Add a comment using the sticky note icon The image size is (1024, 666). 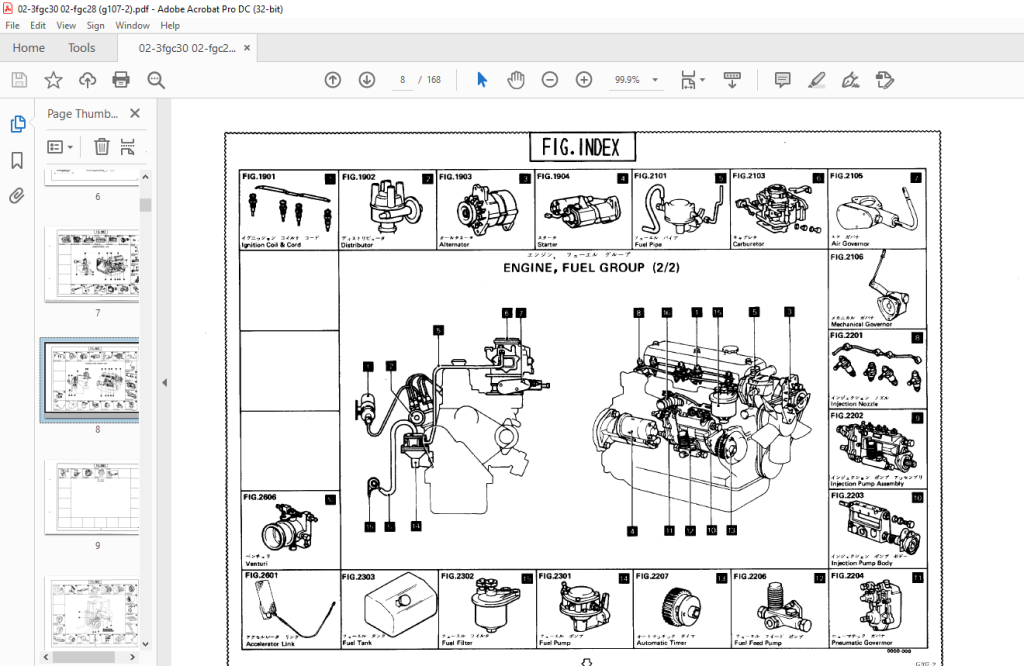(x=782, y=80)
